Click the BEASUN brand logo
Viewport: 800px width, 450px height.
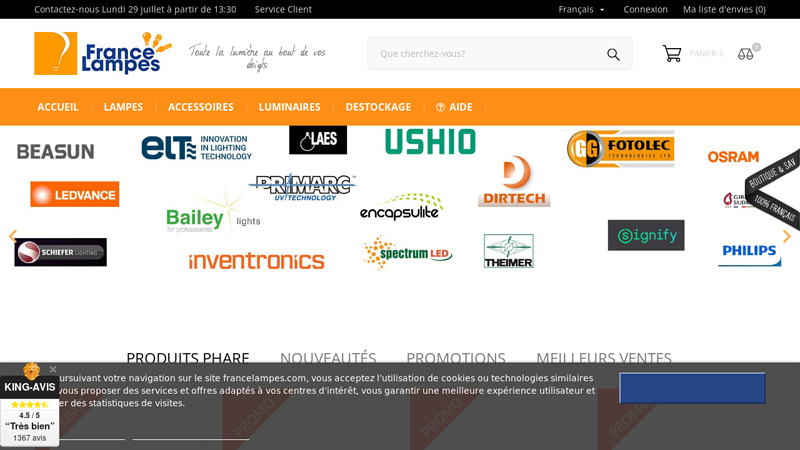pos(56,152)
